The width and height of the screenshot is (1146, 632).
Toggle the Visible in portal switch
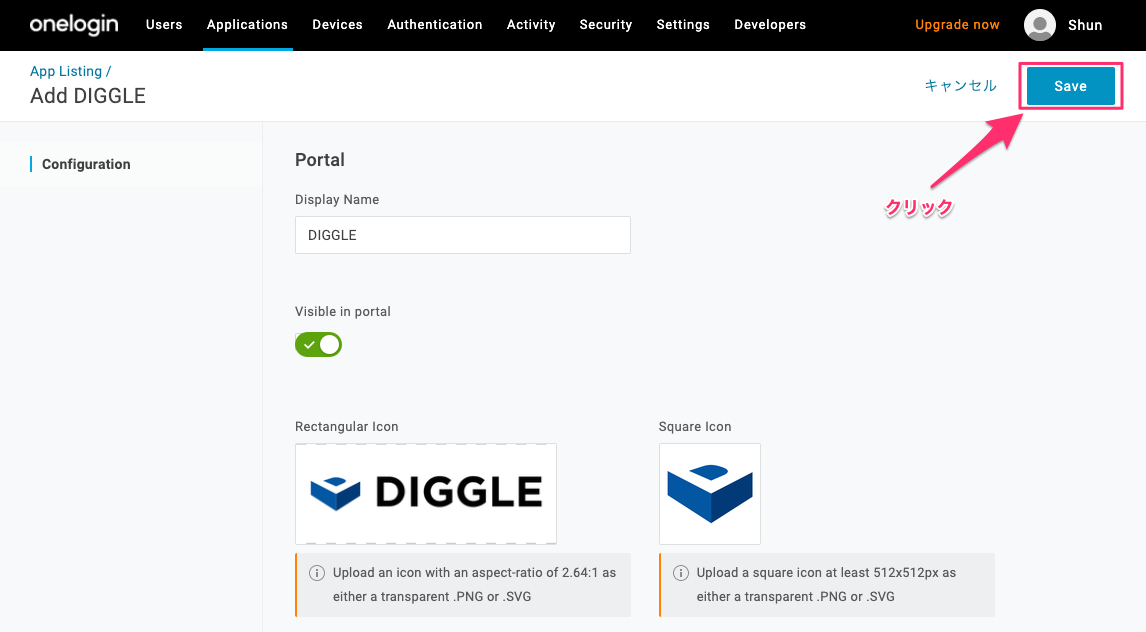point(318,345)
